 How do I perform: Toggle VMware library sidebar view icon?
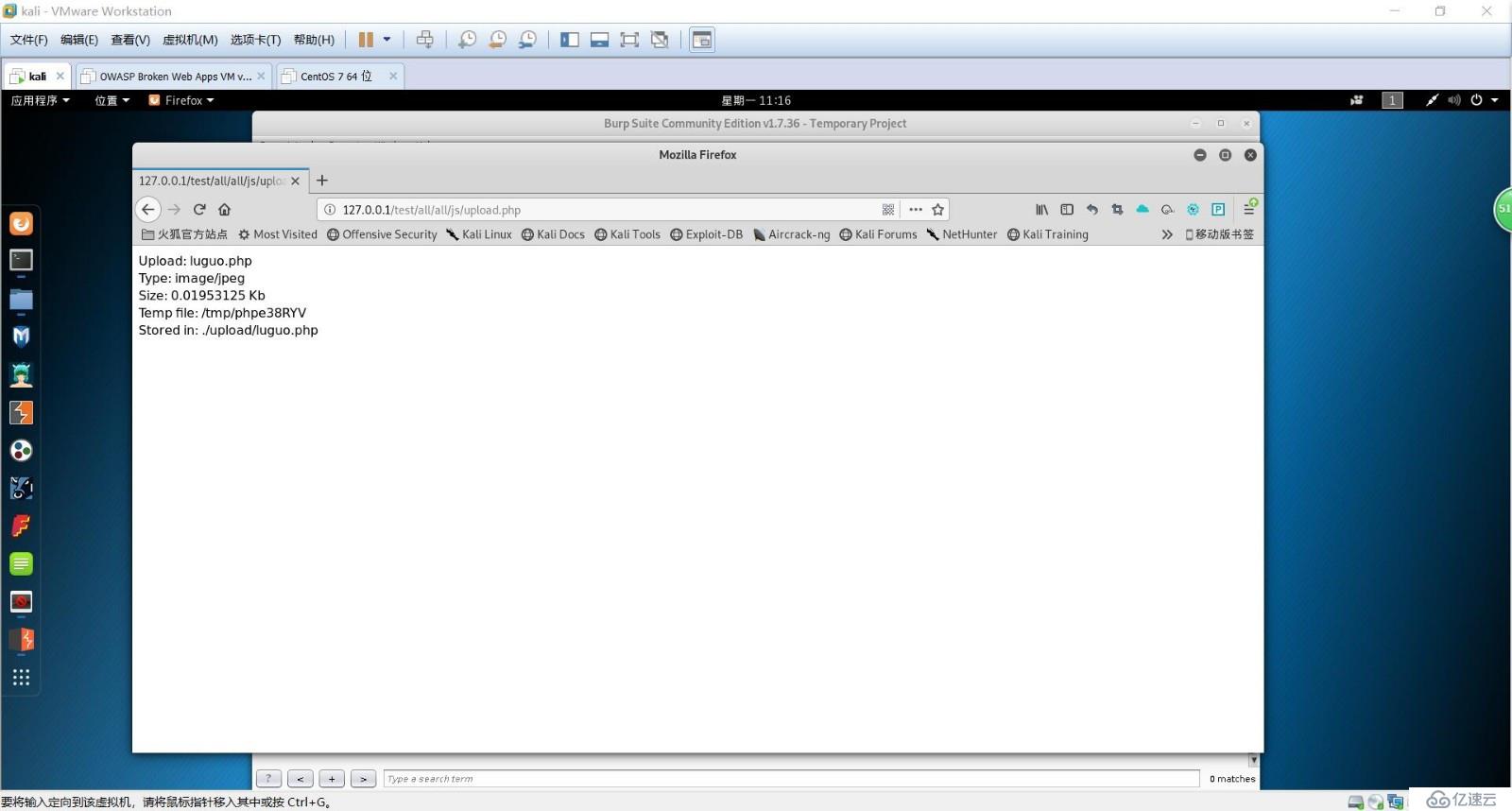(x=569, y=40)
